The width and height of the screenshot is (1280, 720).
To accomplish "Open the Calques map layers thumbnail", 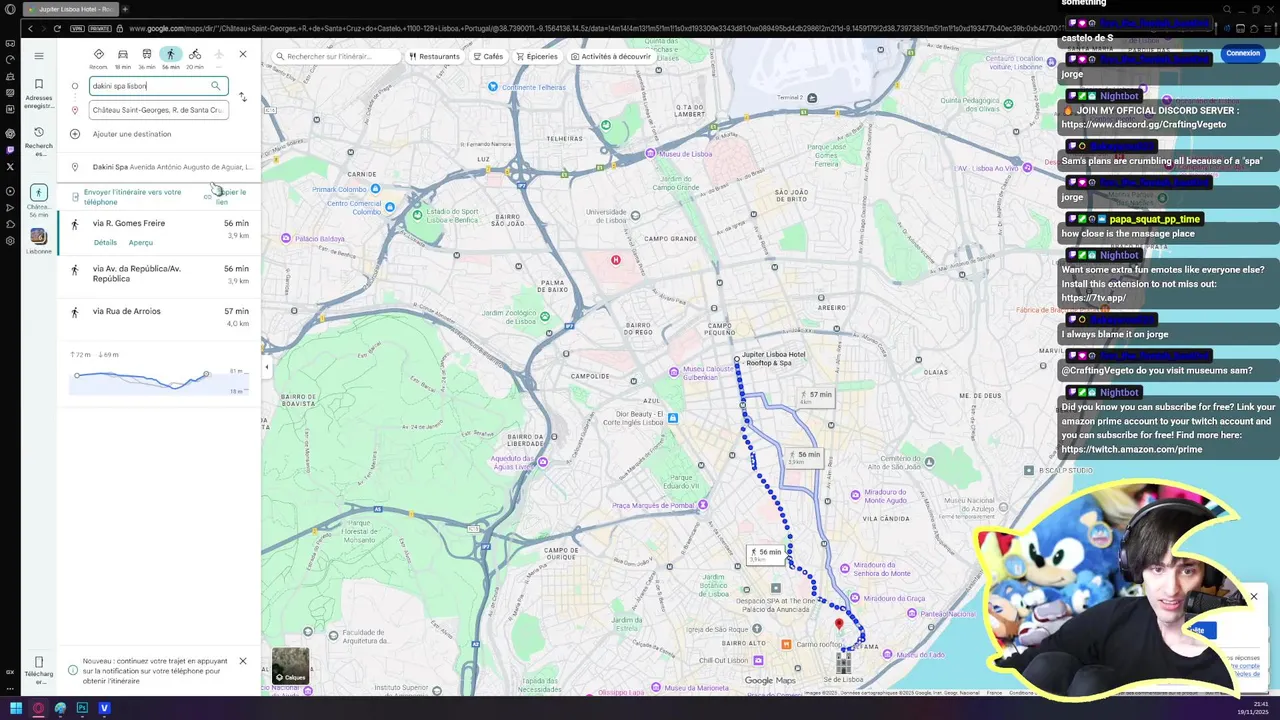I will point(291,665).
